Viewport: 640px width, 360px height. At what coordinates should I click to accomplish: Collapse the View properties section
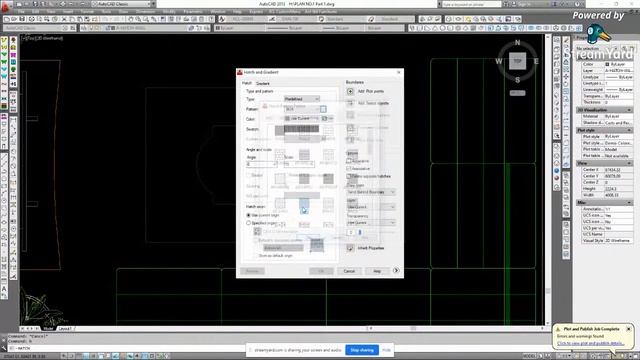[629, 163]
